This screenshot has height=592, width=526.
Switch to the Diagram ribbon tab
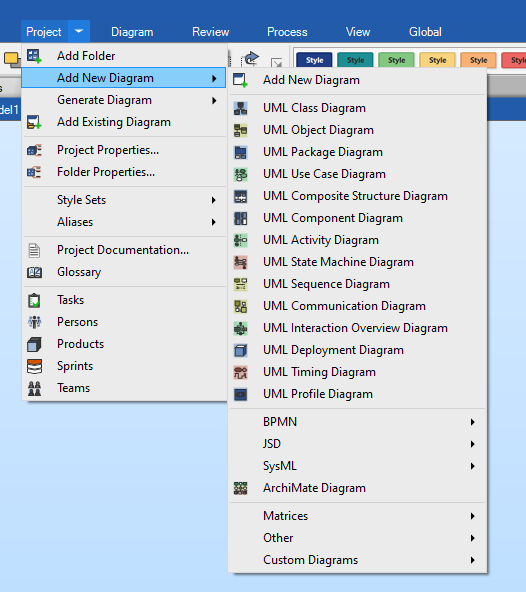pos(132,32)
